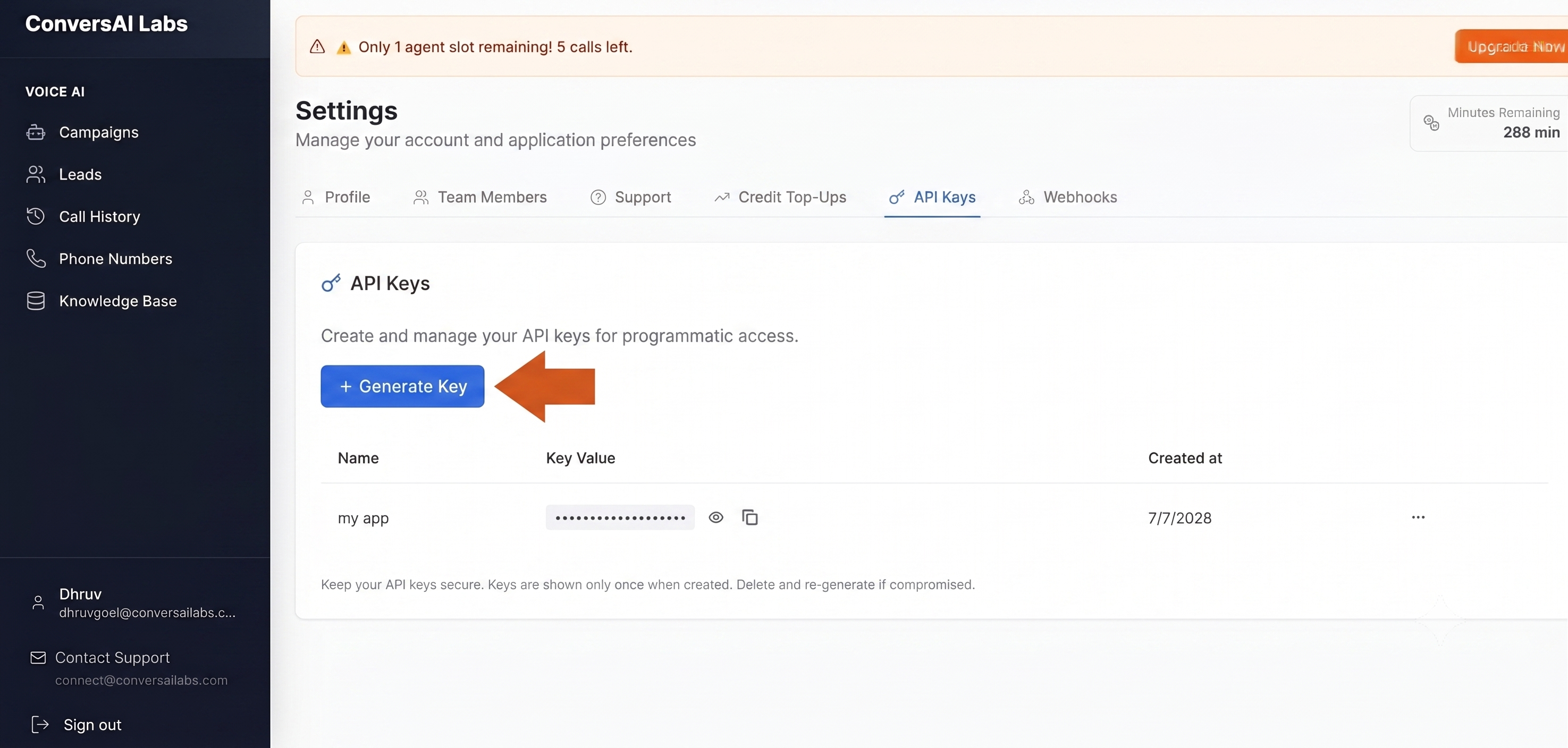Click the my app key name
Image resolution: width=1568 pixels, height=748 pixels.
(364, 518)
